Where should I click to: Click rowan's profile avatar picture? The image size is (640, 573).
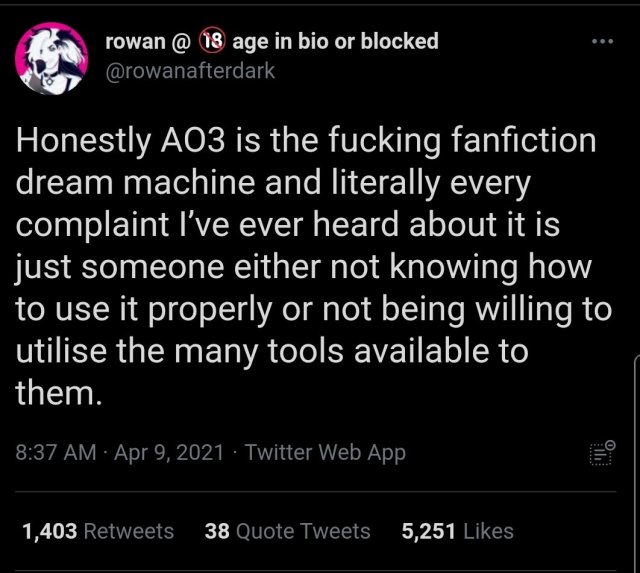point(47,60)
